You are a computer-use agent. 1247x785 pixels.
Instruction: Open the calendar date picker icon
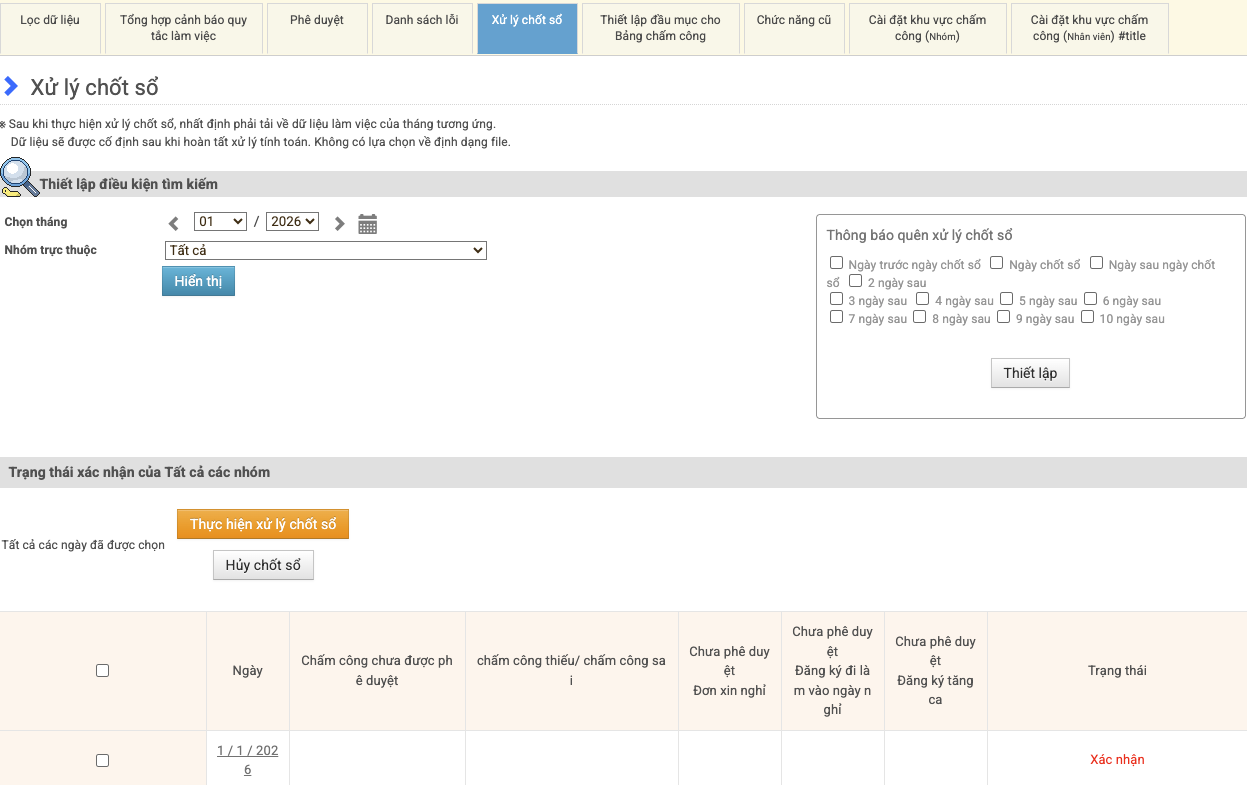(367, 224)
